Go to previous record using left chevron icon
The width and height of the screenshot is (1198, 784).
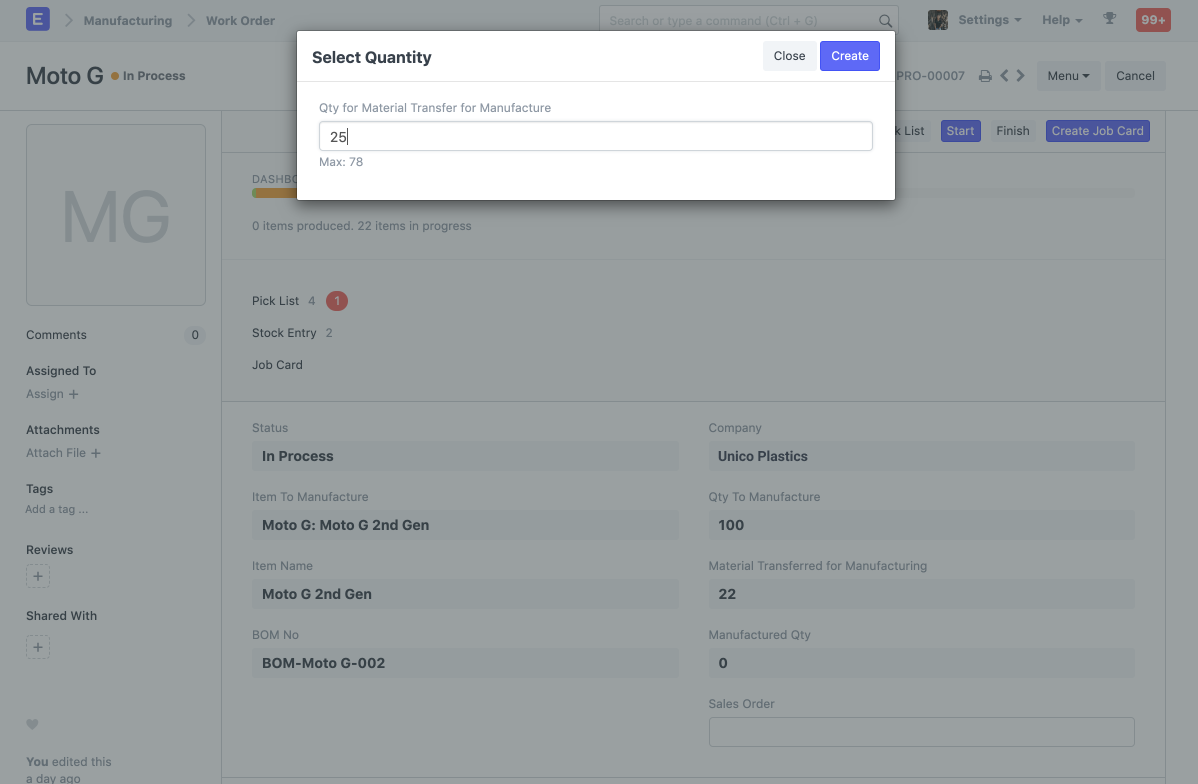point(1003,75)
